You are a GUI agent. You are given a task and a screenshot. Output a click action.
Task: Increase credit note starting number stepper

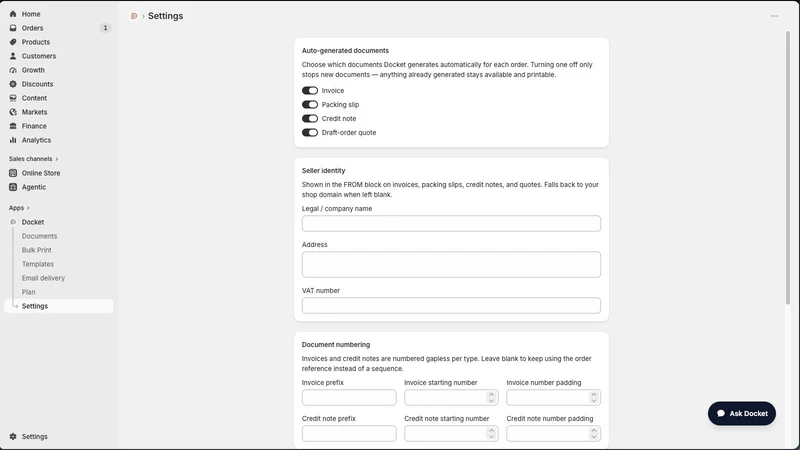point(491,431)
